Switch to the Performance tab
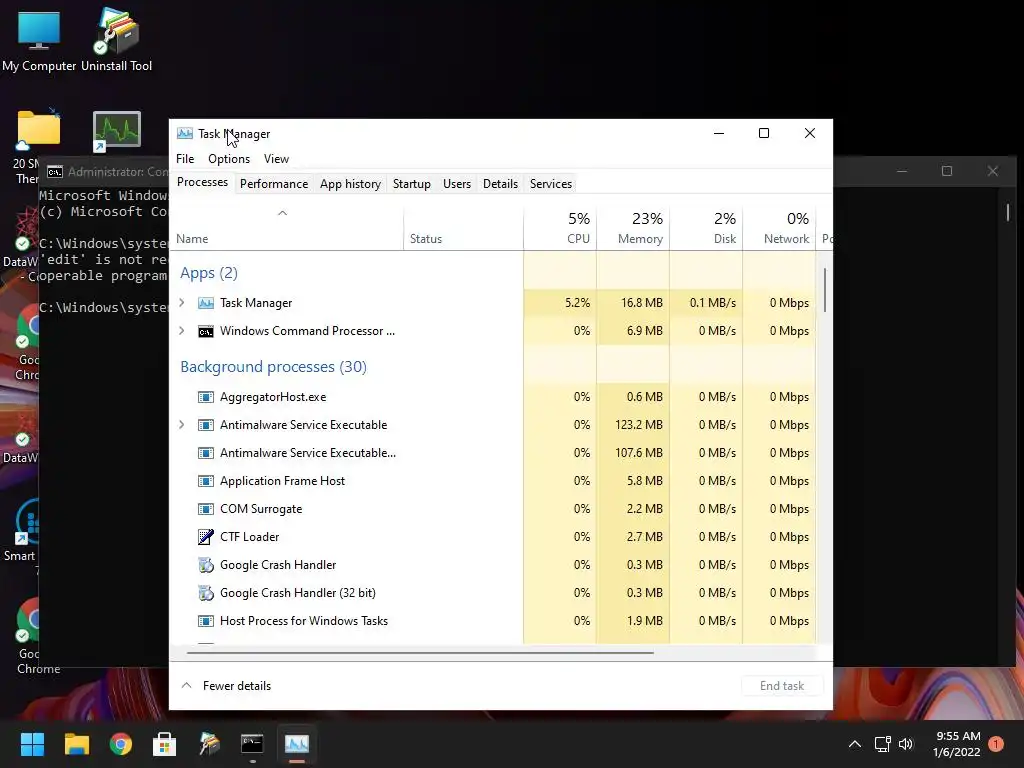This screenshot has height=768, width=1024. (x=274, y=184)
